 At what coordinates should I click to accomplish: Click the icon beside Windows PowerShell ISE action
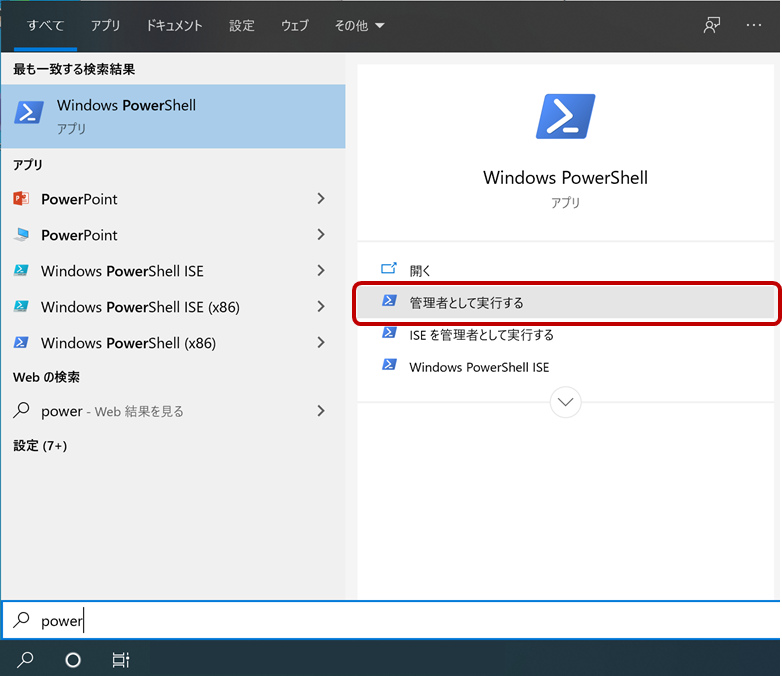tap(389, 365)
